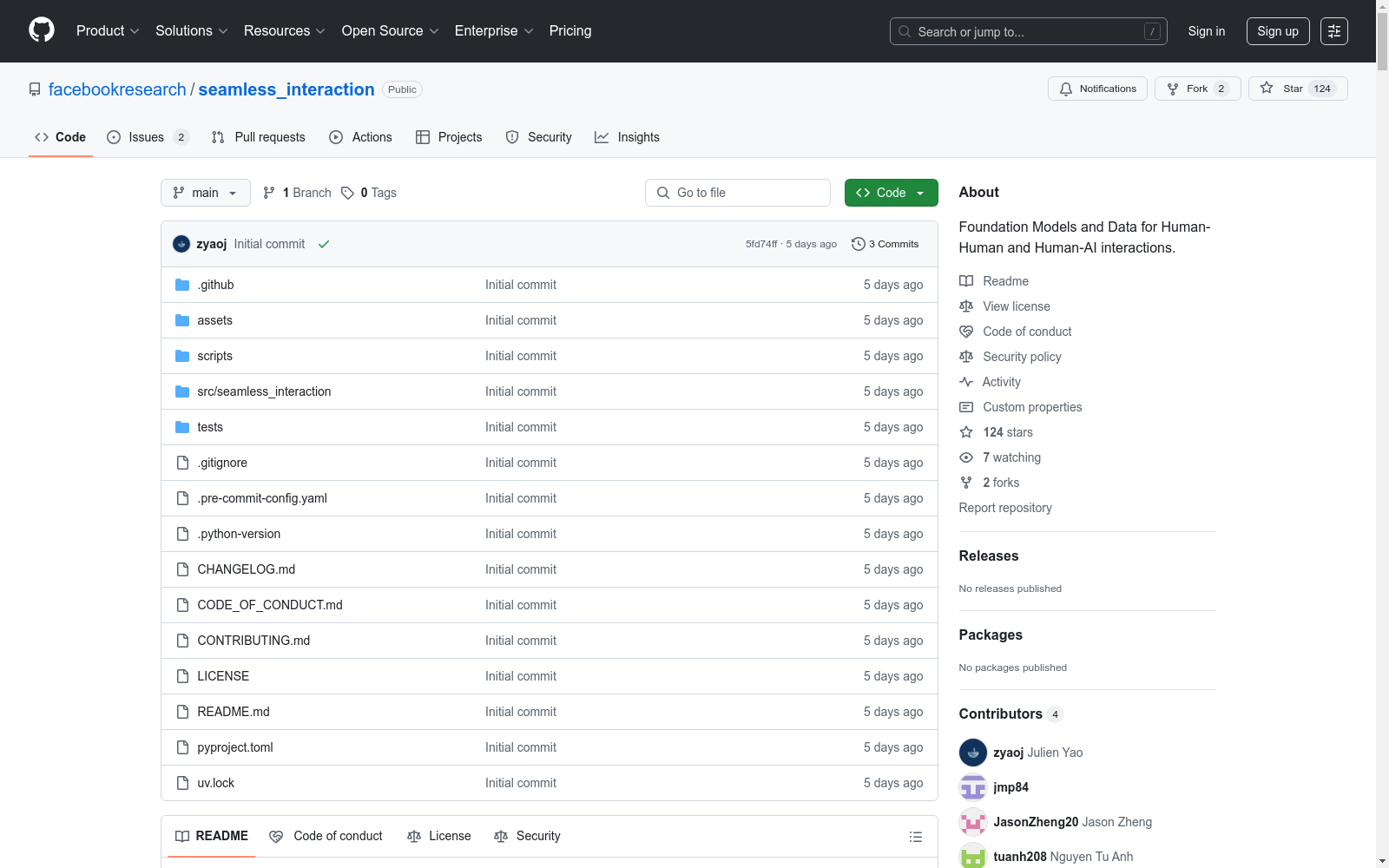Image resolution: width=1389 pixels, height=868 pixels.
Task: Click the zyaoj contributor avatar in sidebar
Action: coord(973,753)
